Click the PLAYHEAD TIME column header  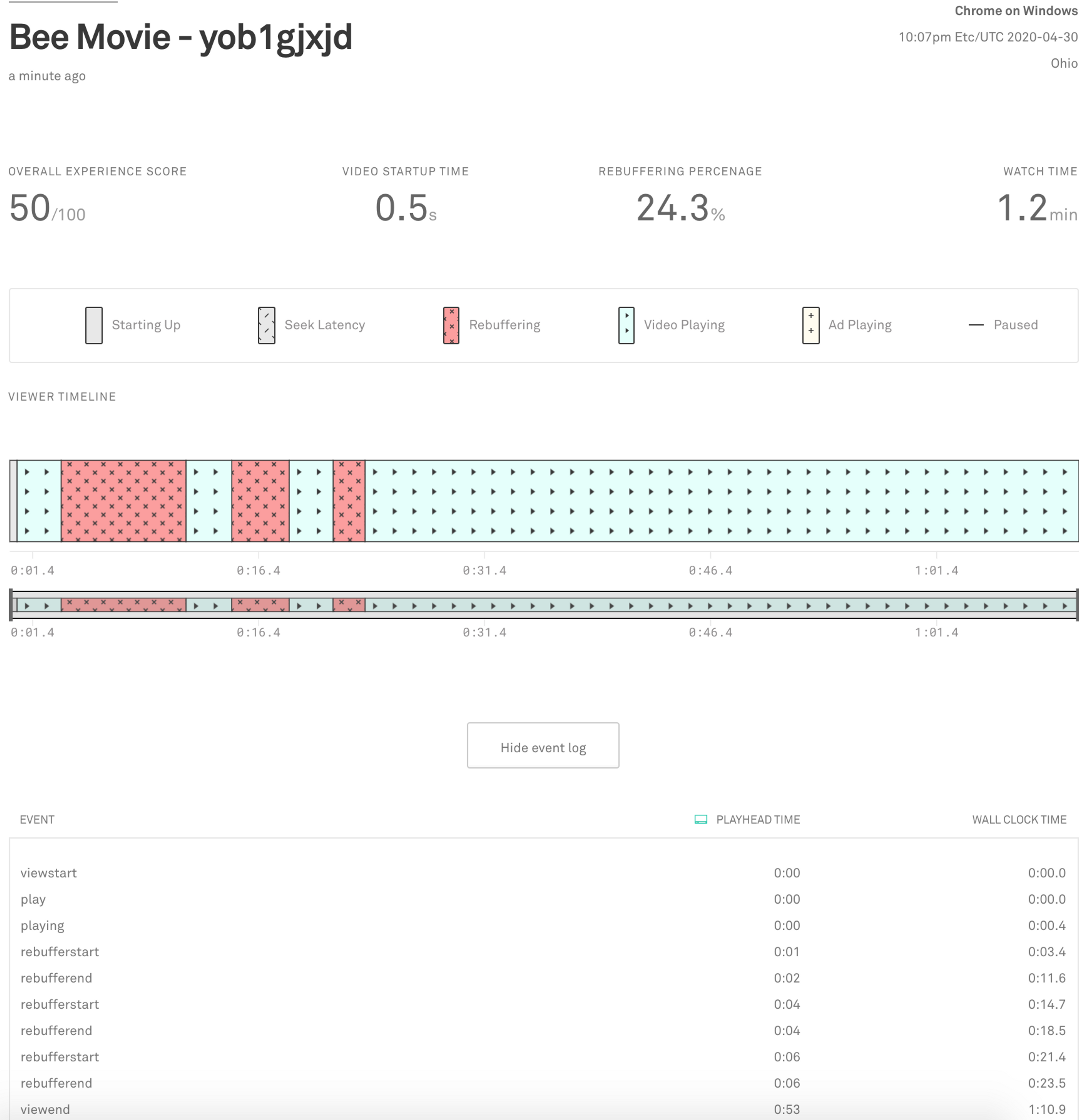tap(758, 819)
